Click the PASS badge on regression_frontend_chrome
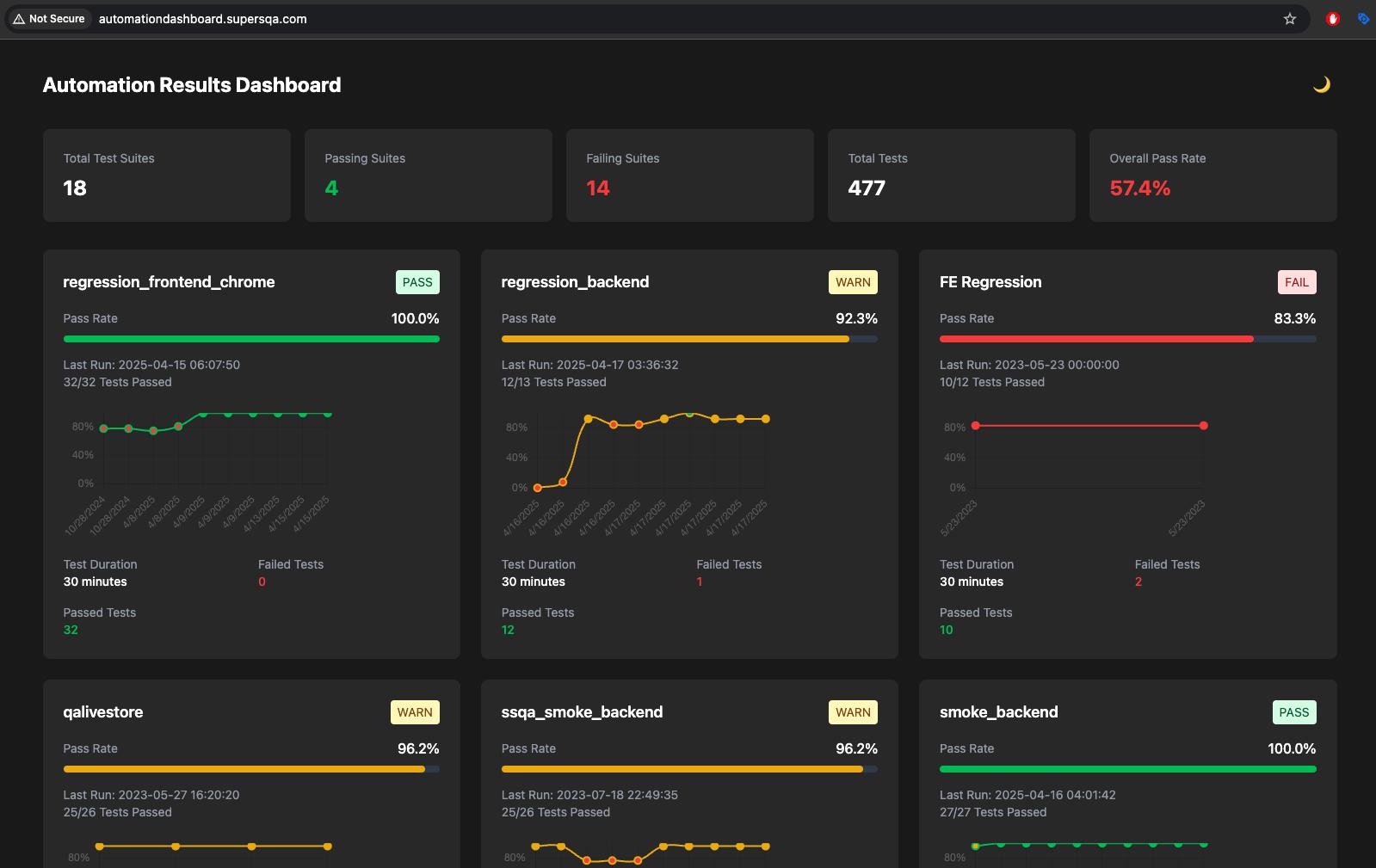 (x=417, y=282)
